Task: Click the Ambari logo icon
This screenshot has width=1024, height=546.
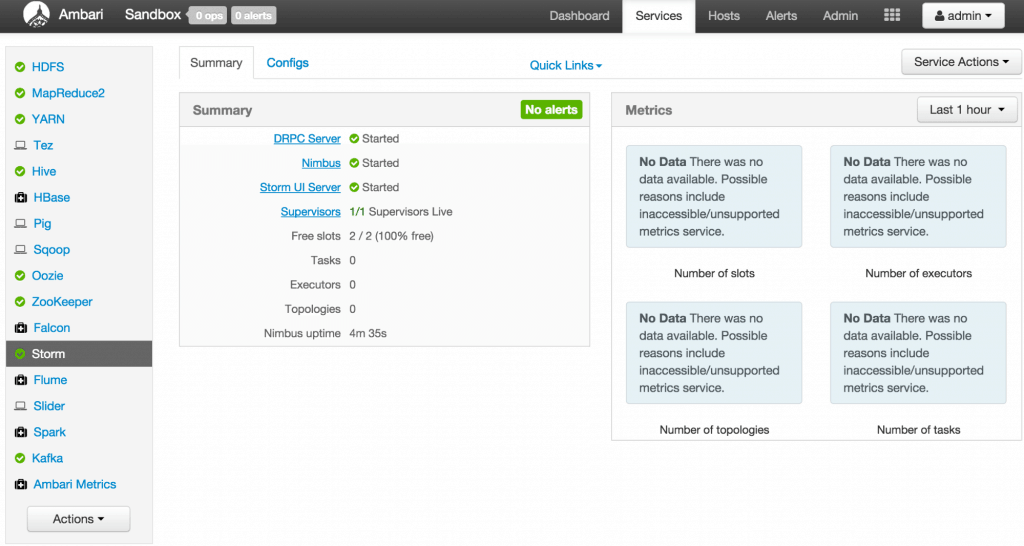Action: click(37, 15)
